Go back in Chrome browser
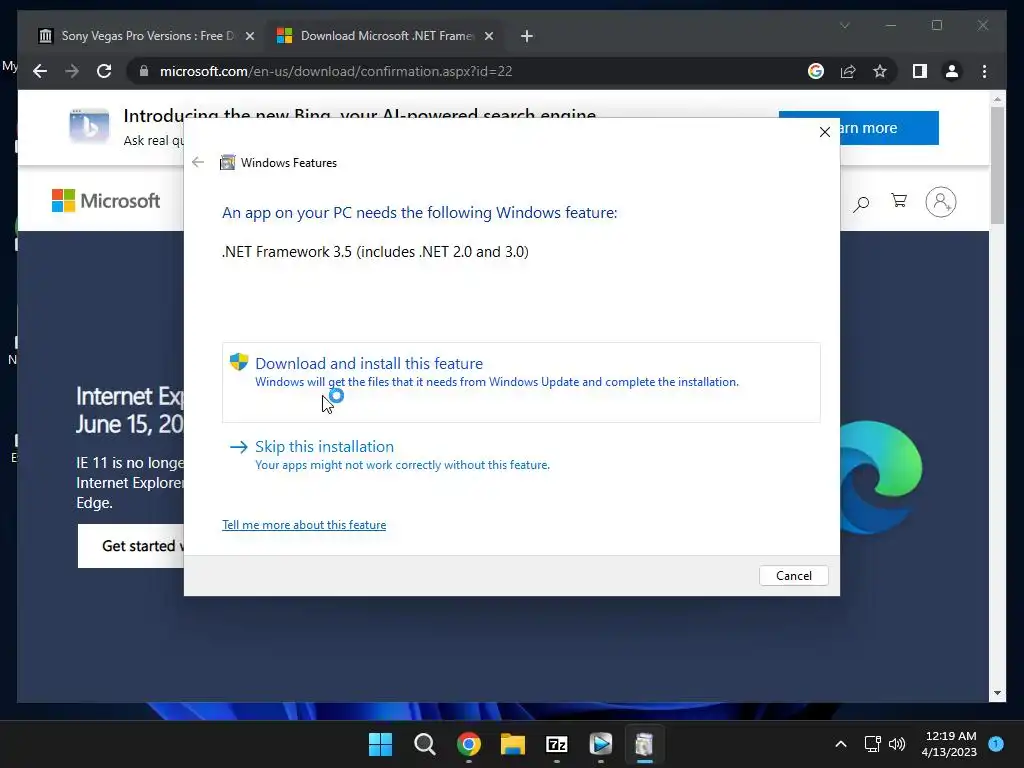 (x=40, y=71)
